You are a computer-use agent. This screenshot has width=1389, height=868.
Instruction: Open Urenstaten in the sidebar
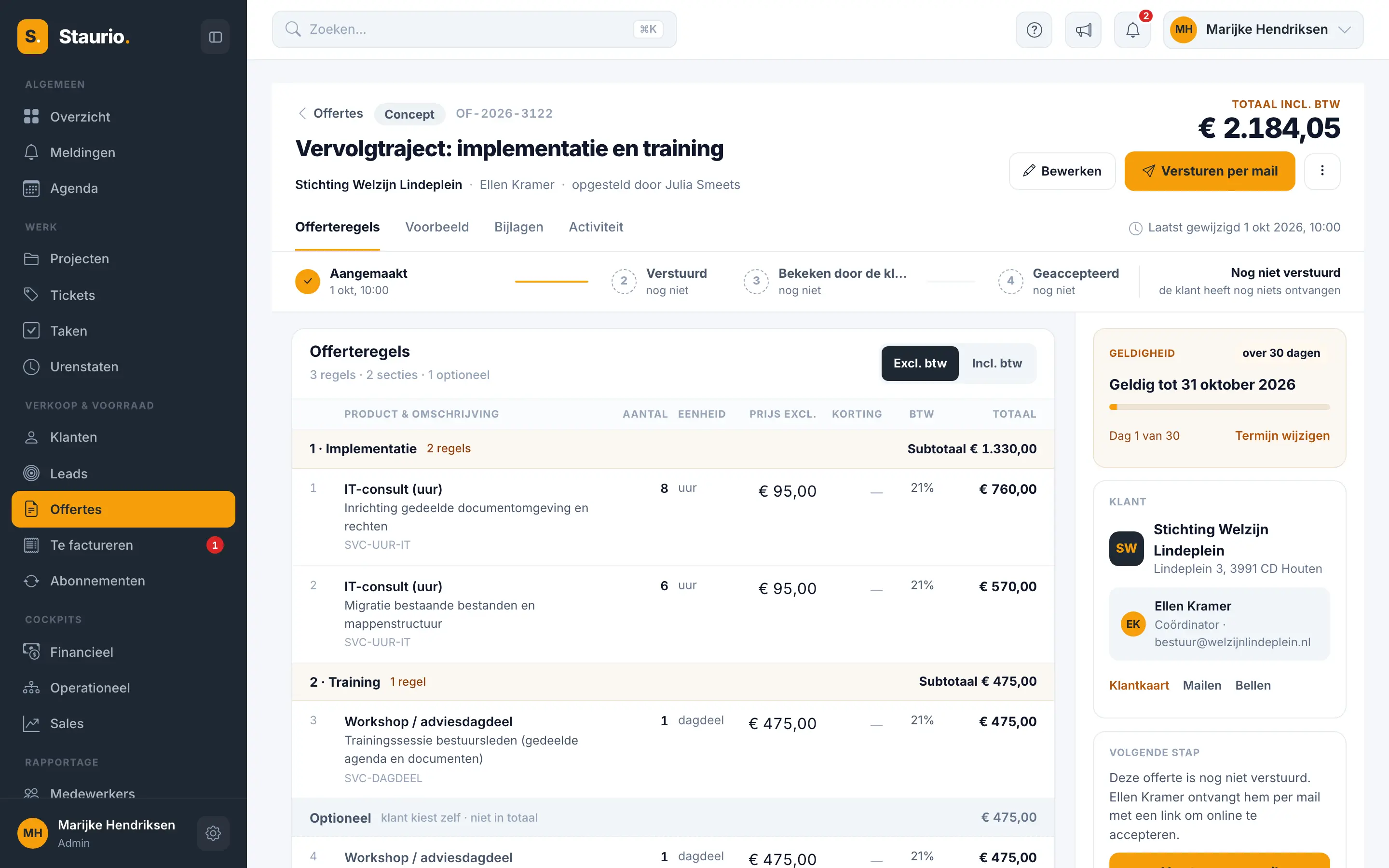(123, 366)
